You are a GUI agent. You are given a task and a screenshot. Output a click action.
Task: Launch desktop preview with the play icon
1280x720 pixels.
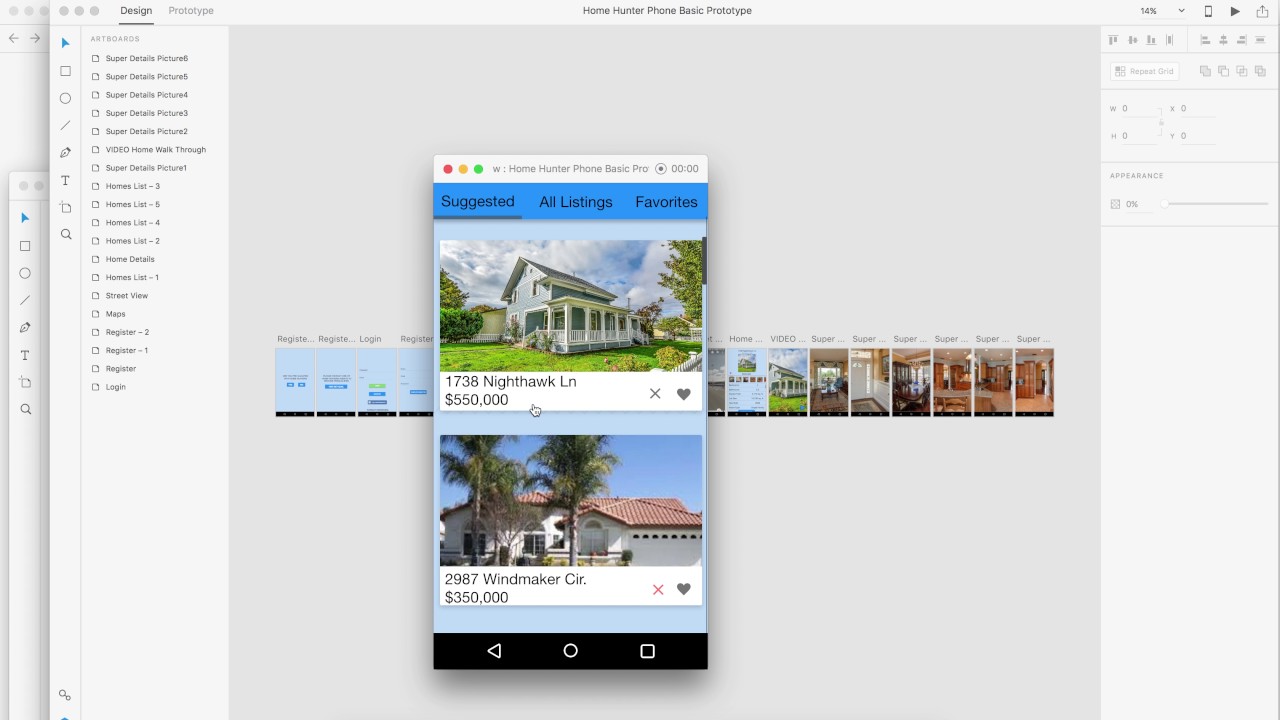pyautogui.click(x=1235, y=11)
